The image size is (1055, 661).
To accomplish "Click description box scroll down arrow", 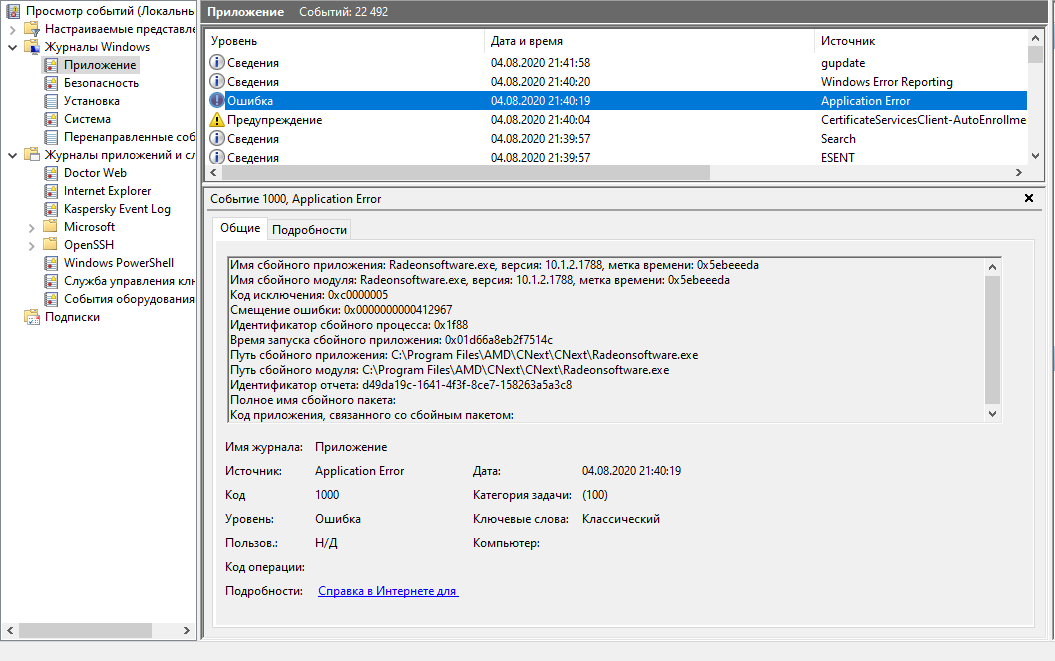I will point(992,414).
